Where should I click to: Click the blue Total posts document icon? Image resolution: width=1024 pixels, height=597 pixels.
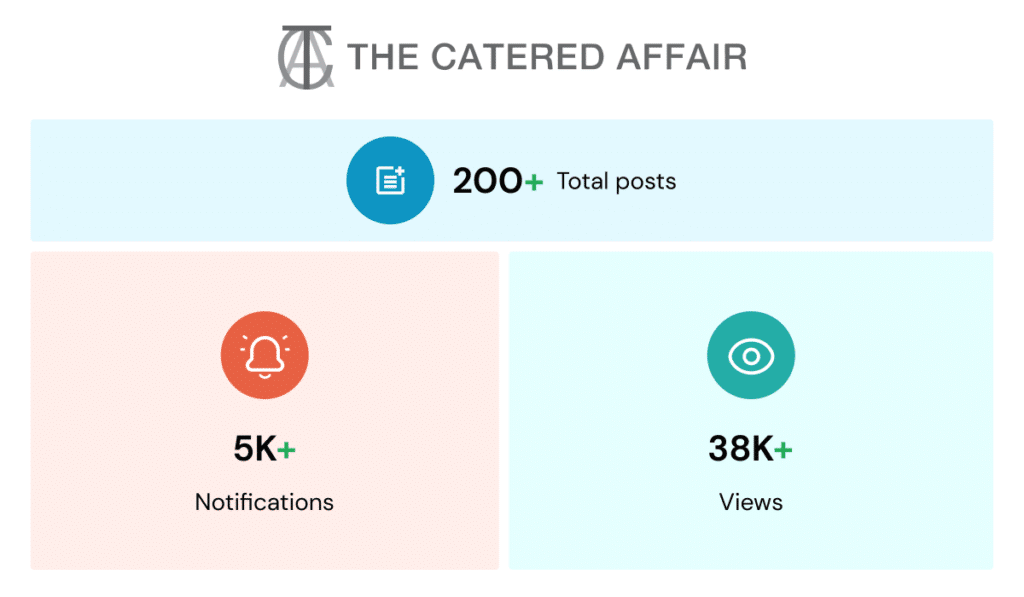click(390, 180)
